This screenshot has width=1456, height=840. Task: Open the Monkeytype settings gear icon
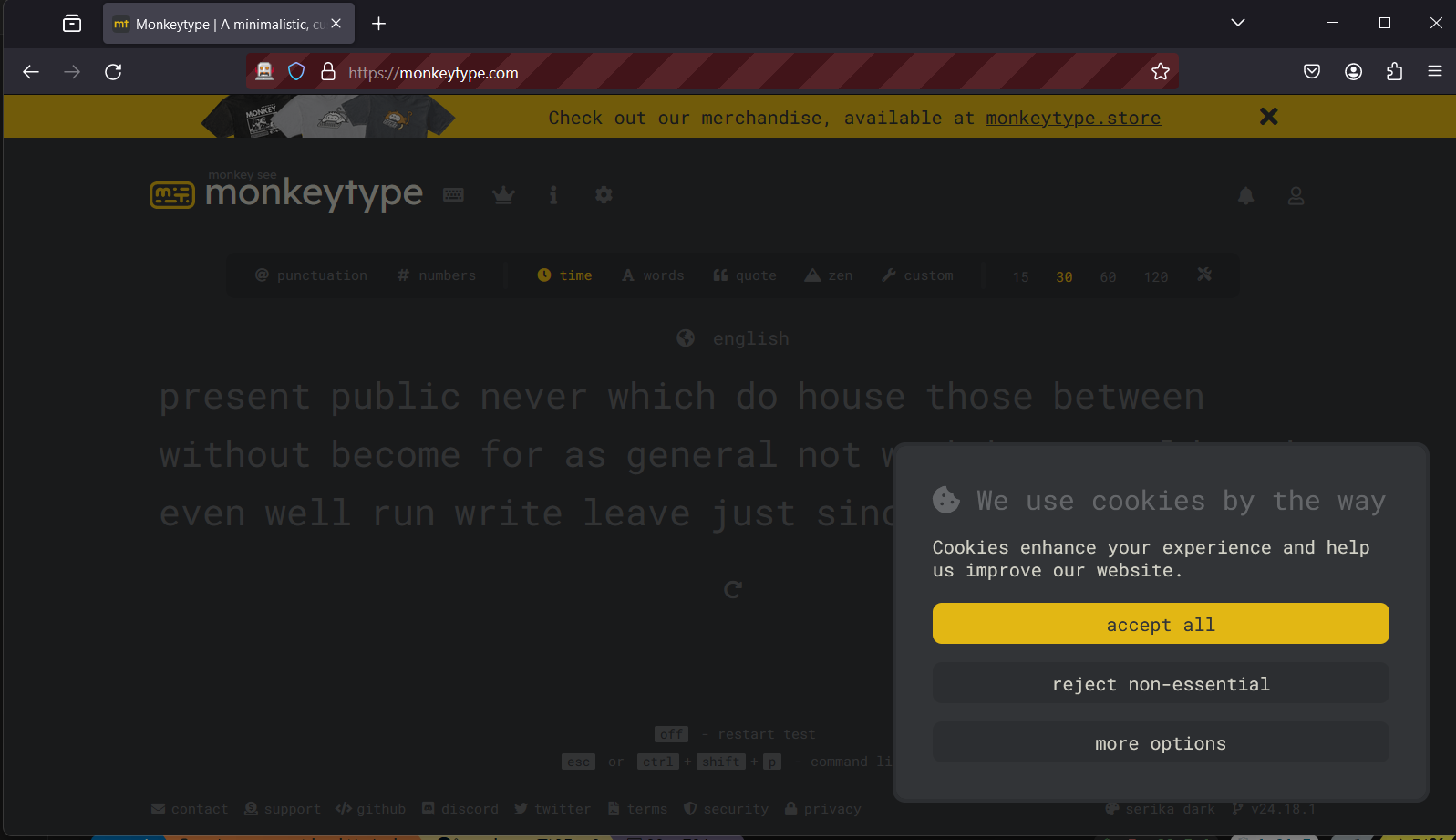click(604, 195)
